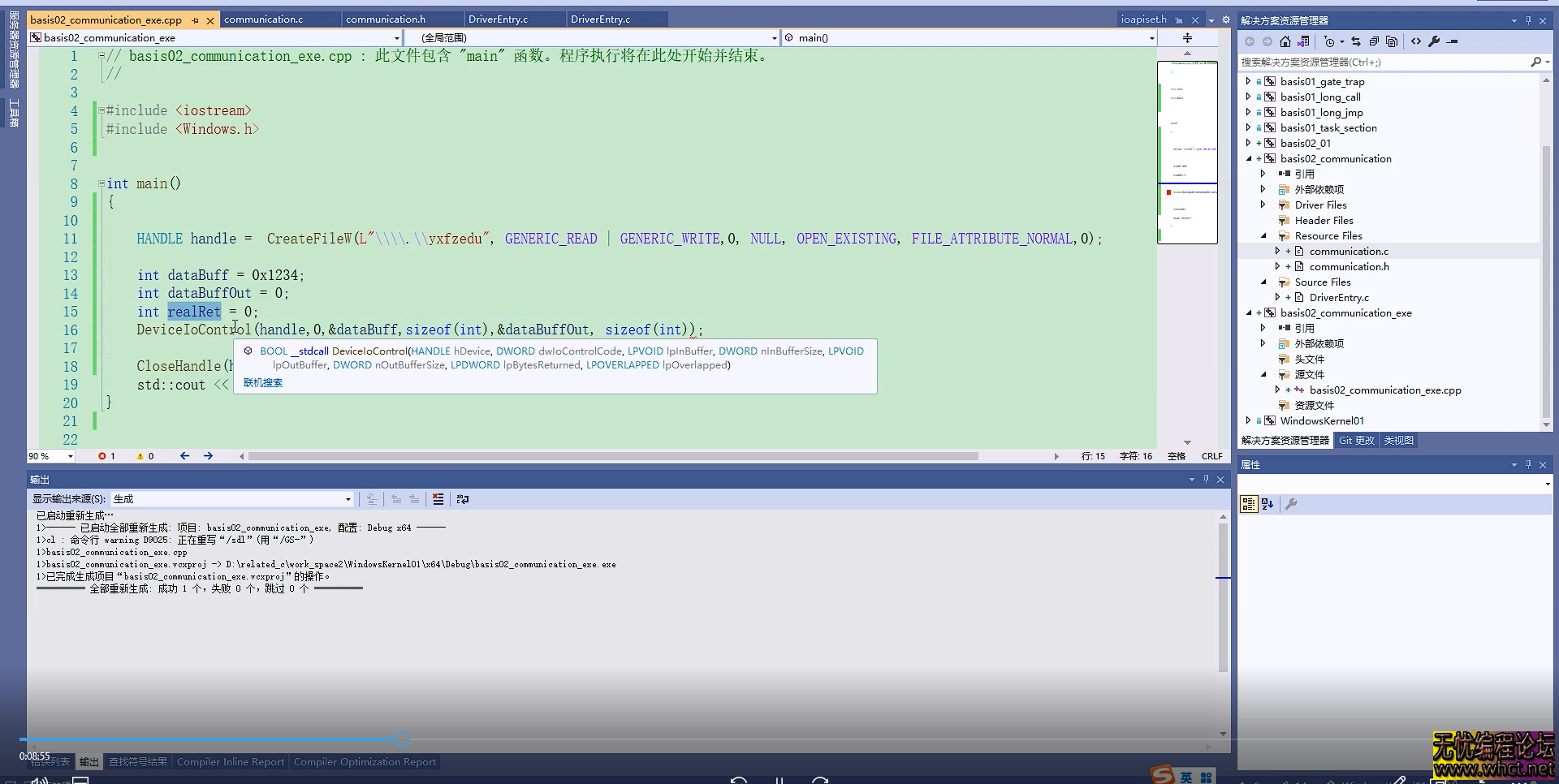
Task: Click the Sync with Active Document icon
Action: pos(1356,41)
